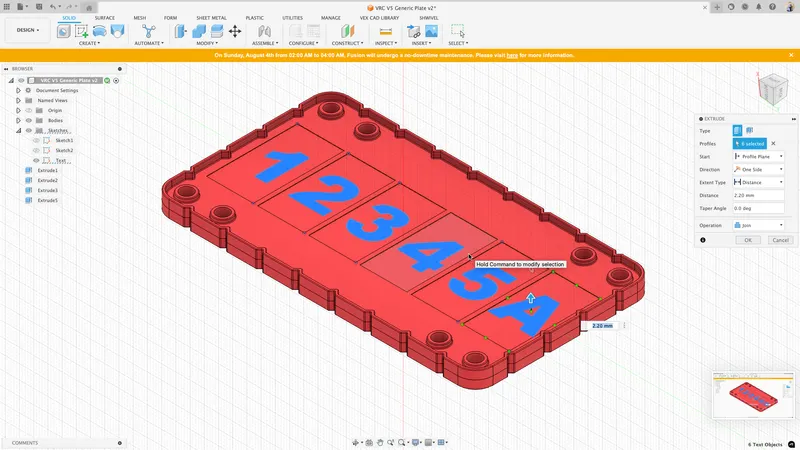Clear the selected profiles with X

click(773, 144)
